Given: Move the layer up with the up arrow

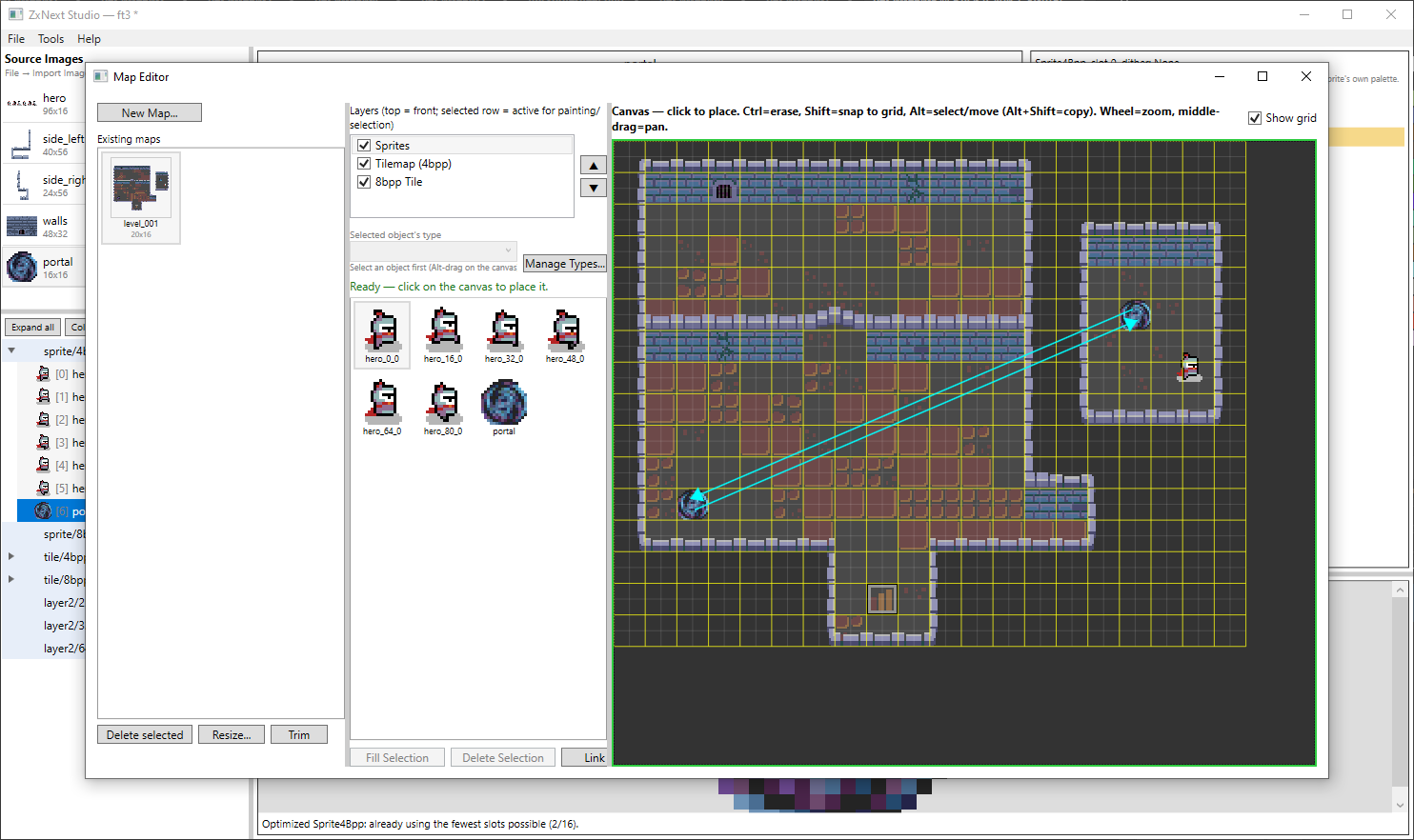Looking at the screenshot, I should [x=594, y=165].
